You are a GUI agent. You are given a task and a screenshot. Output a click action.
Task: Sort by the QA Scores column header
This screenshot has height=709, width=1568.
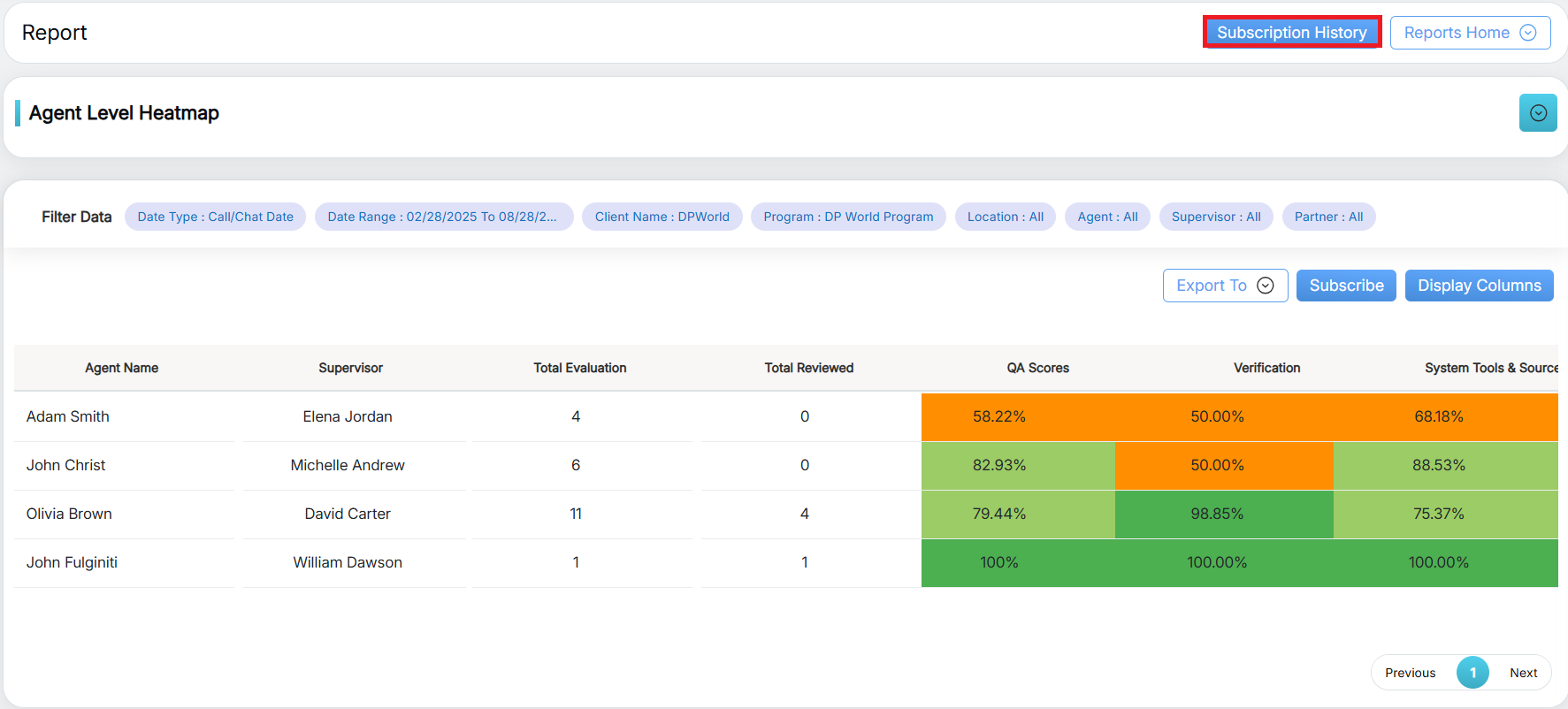point(1037,368)
